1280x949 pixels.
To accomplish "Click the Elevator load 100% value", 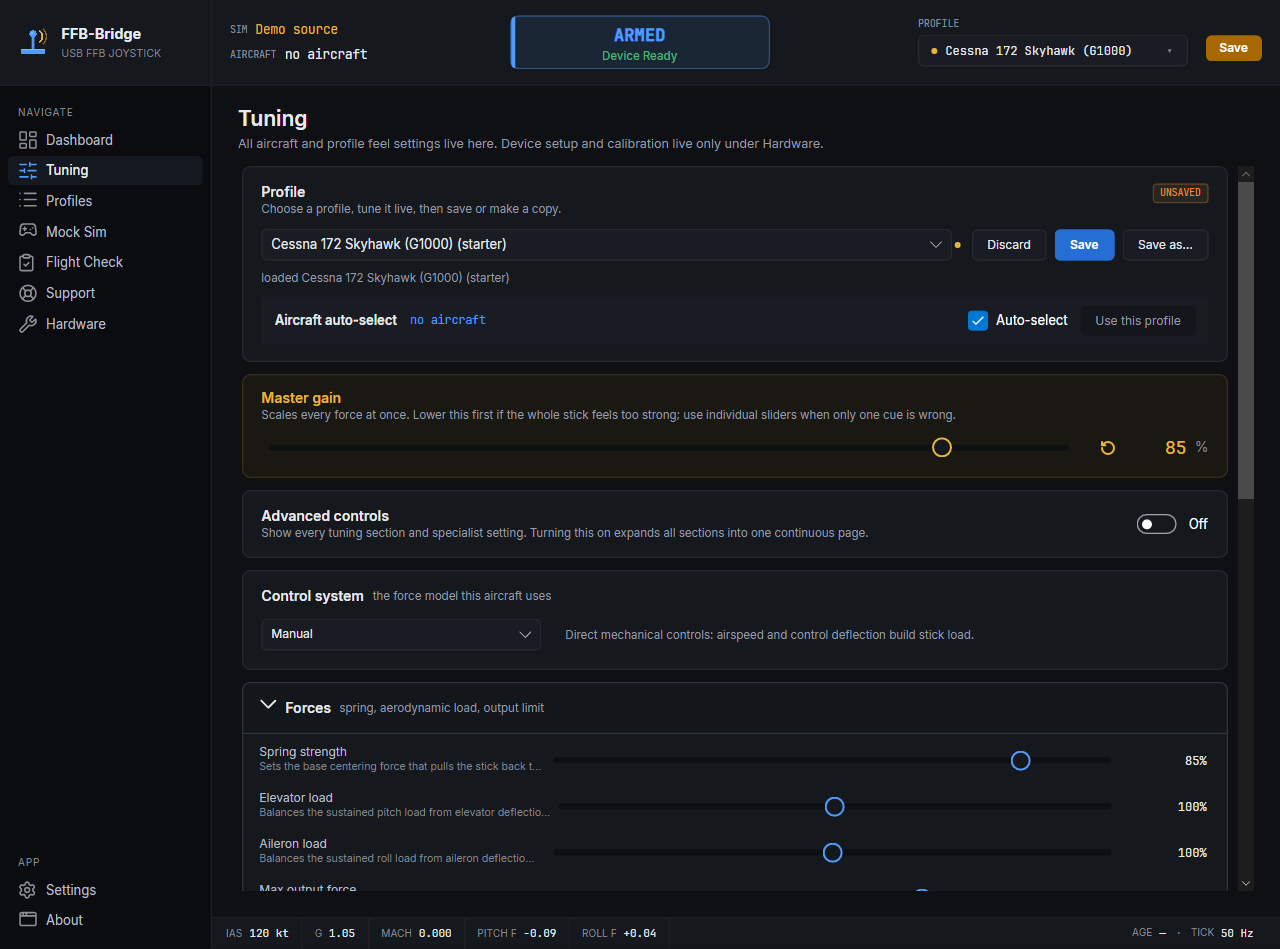I will (x=1192, y=807).
